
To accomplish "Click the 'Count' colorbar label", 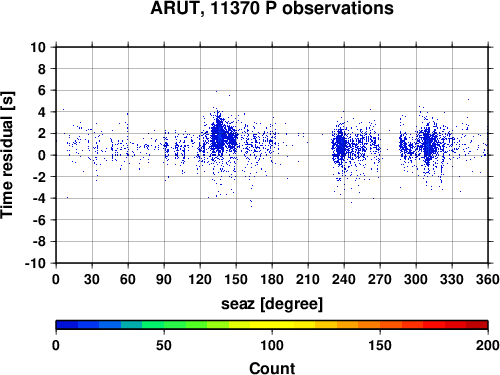I will pyautogui.click(x=272, y=368).
